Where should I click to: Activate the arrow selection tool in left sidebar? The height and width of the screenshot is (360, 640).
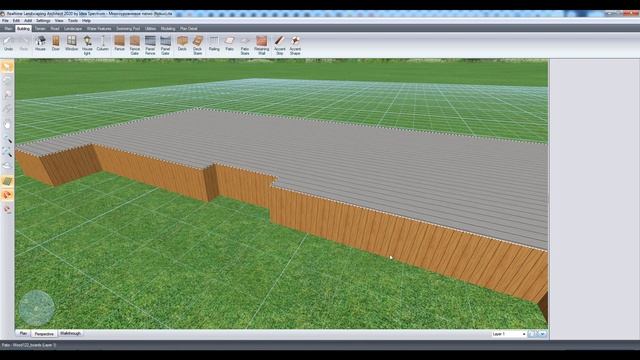(7, 67)
